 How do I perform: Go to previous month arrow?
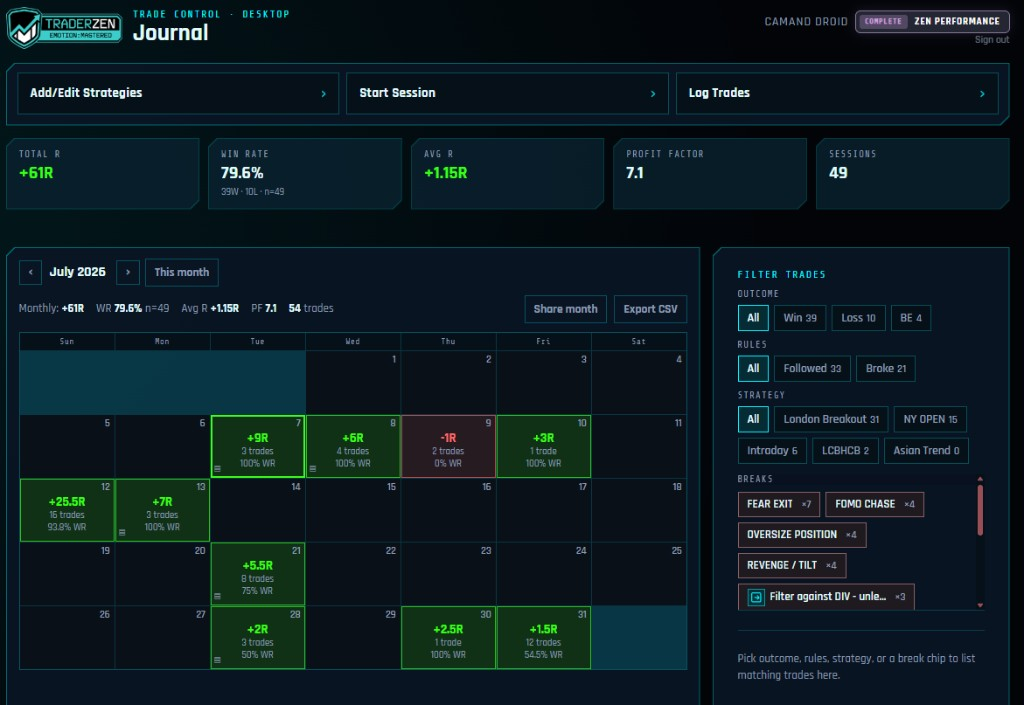30,272
